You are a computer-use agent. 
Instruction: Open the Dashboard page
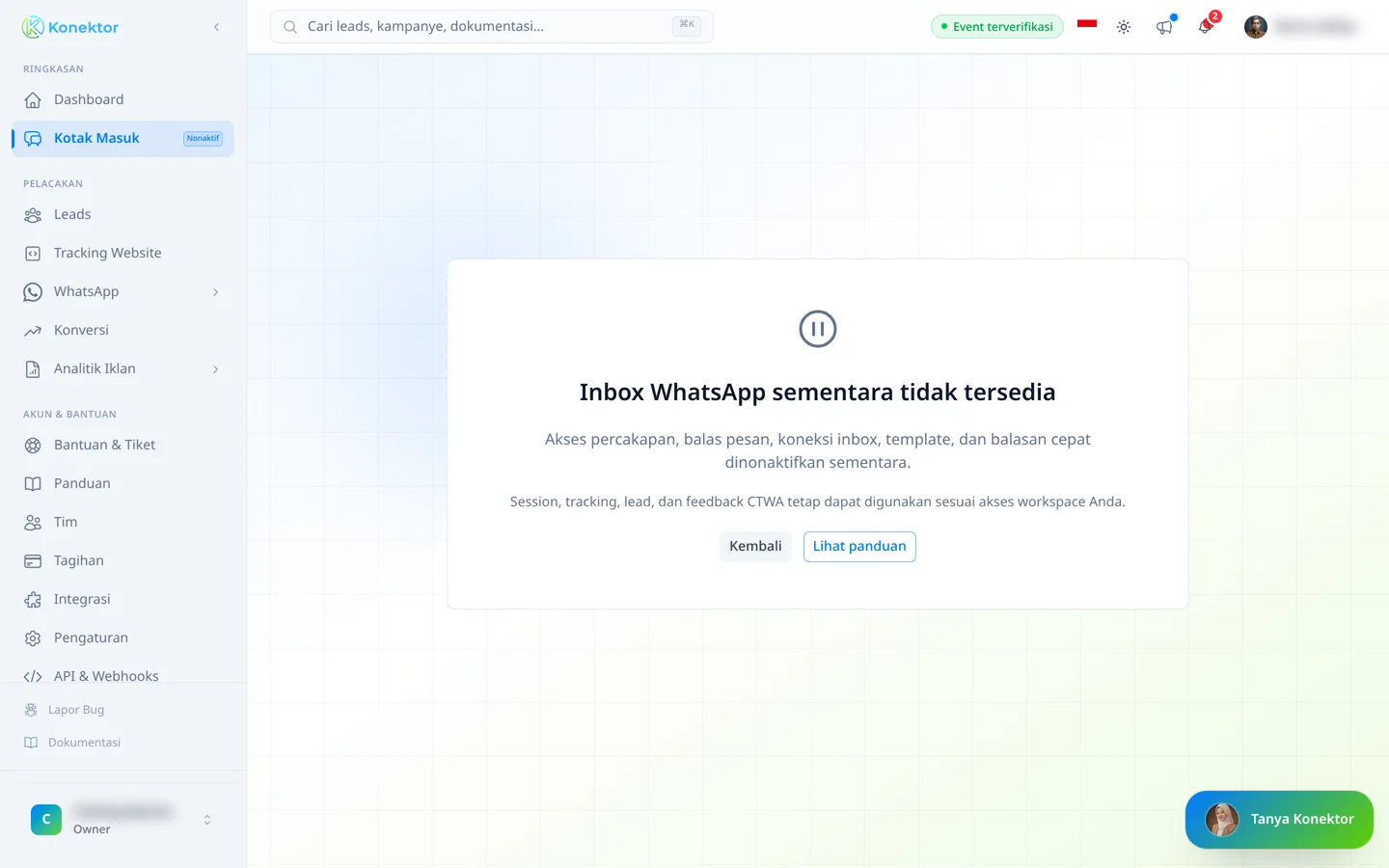pos(123,99)
